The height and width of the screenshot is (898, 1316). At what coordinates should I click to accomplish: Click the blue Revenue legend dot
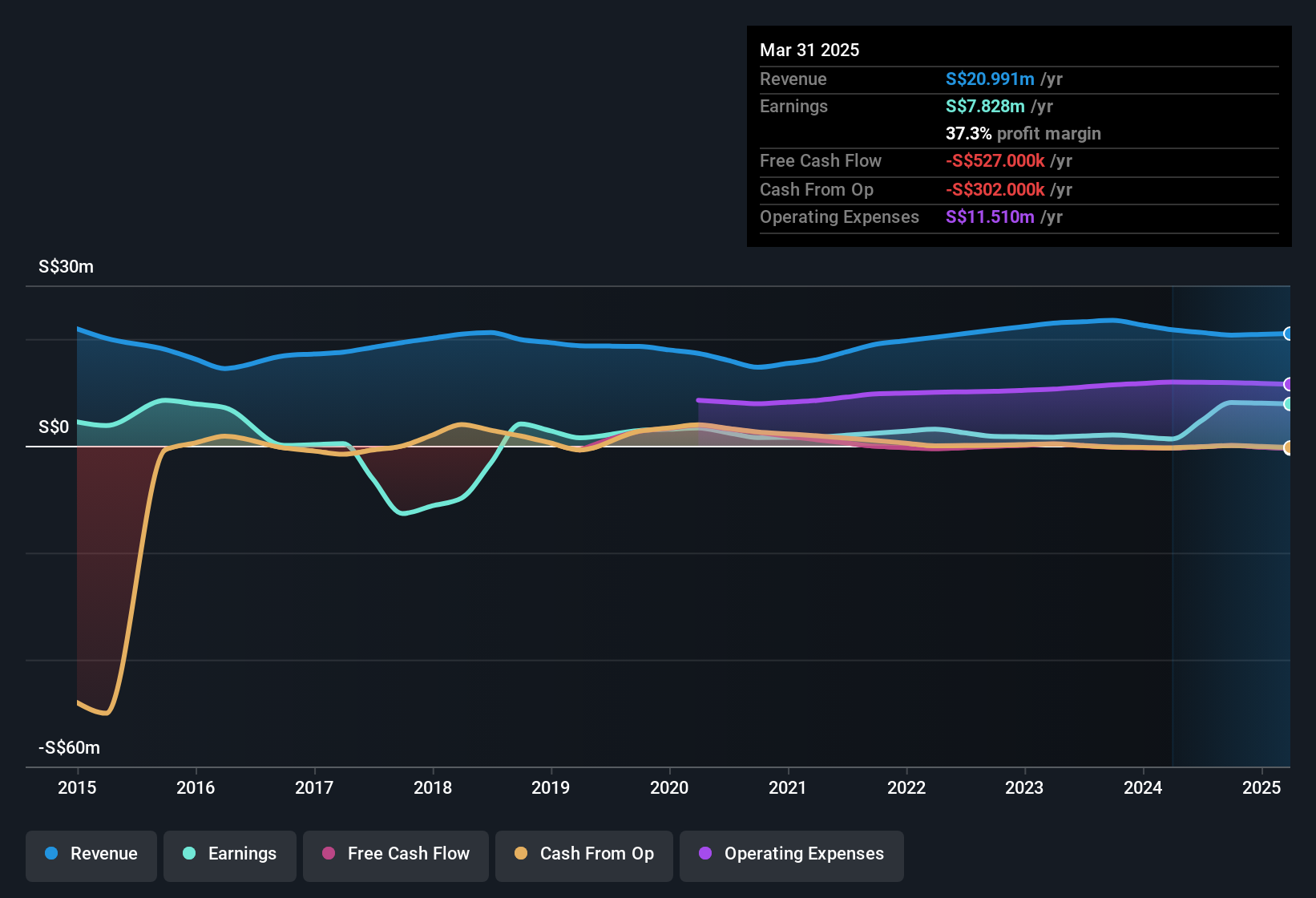(50, 854)
